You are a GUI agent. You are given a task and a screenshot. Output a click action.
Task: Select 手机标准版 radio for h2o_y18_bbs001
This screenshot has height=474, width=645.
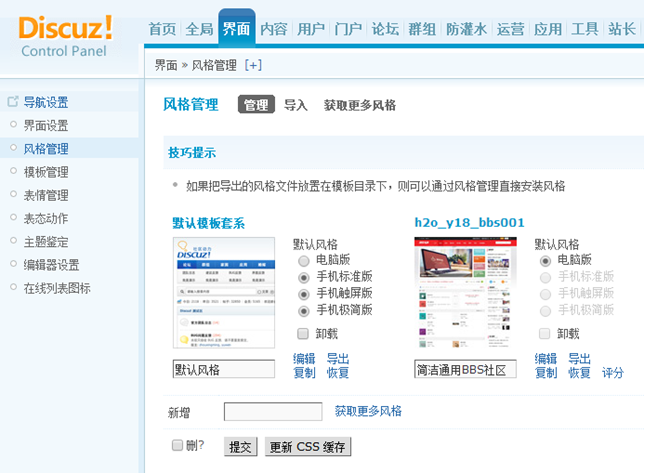click(x=545, y=278)
